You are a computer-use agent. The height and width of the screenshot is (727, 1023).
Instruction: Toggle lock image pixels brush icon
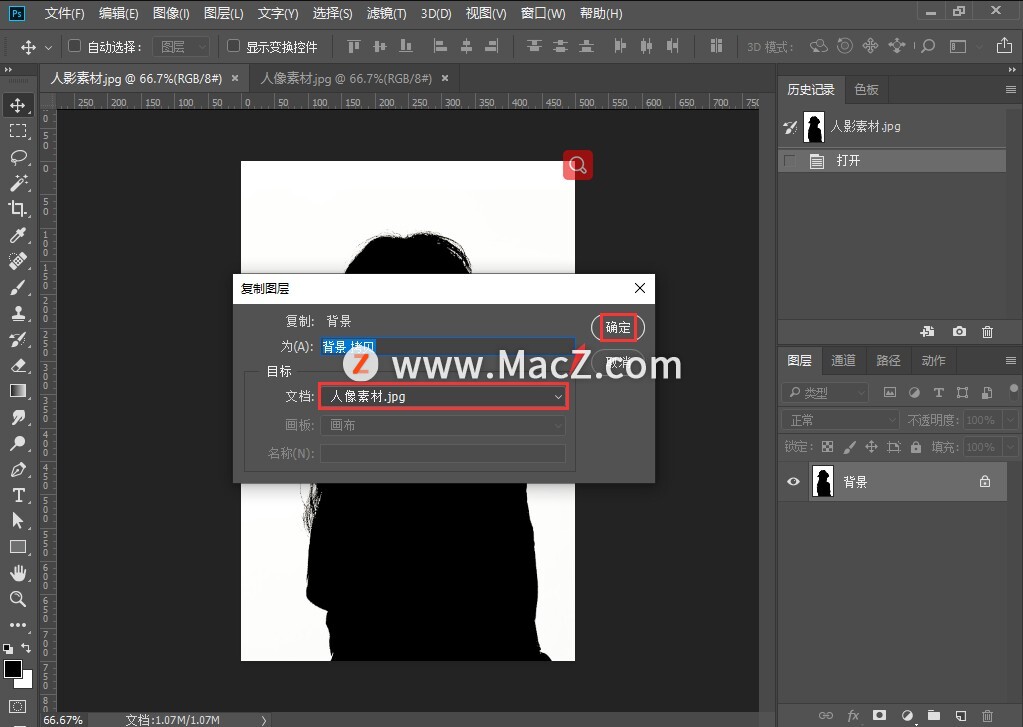pos(849,447)
